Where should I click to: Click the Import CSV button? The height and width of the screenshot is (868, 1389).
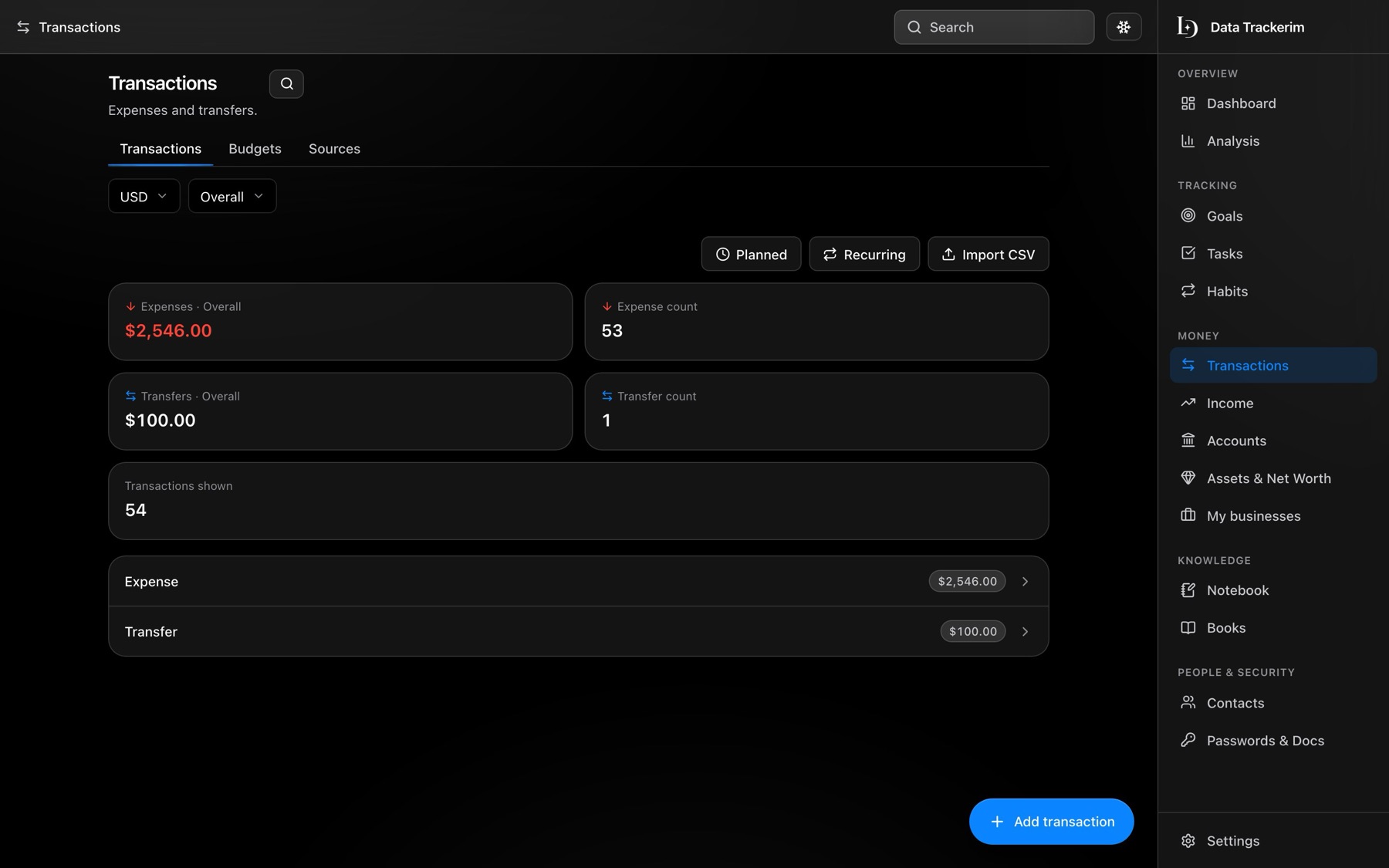point(989,255)
